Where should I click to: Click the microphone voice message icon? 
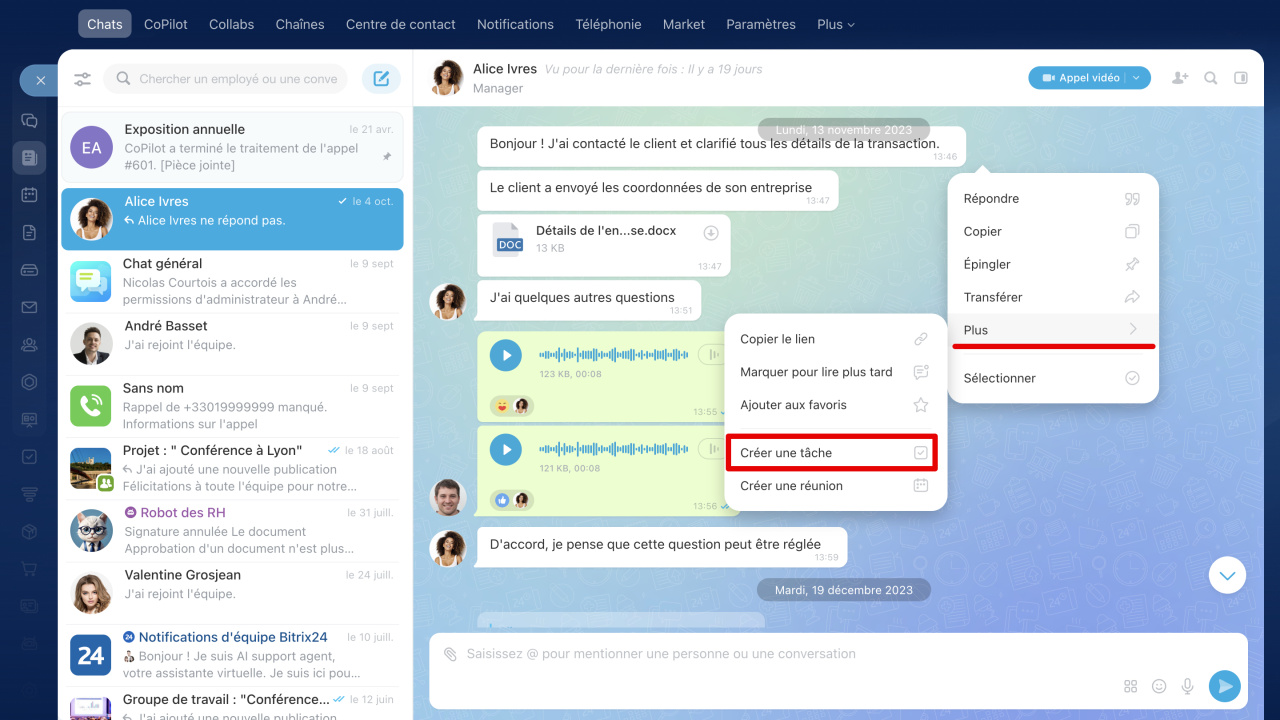(1188, 686)
